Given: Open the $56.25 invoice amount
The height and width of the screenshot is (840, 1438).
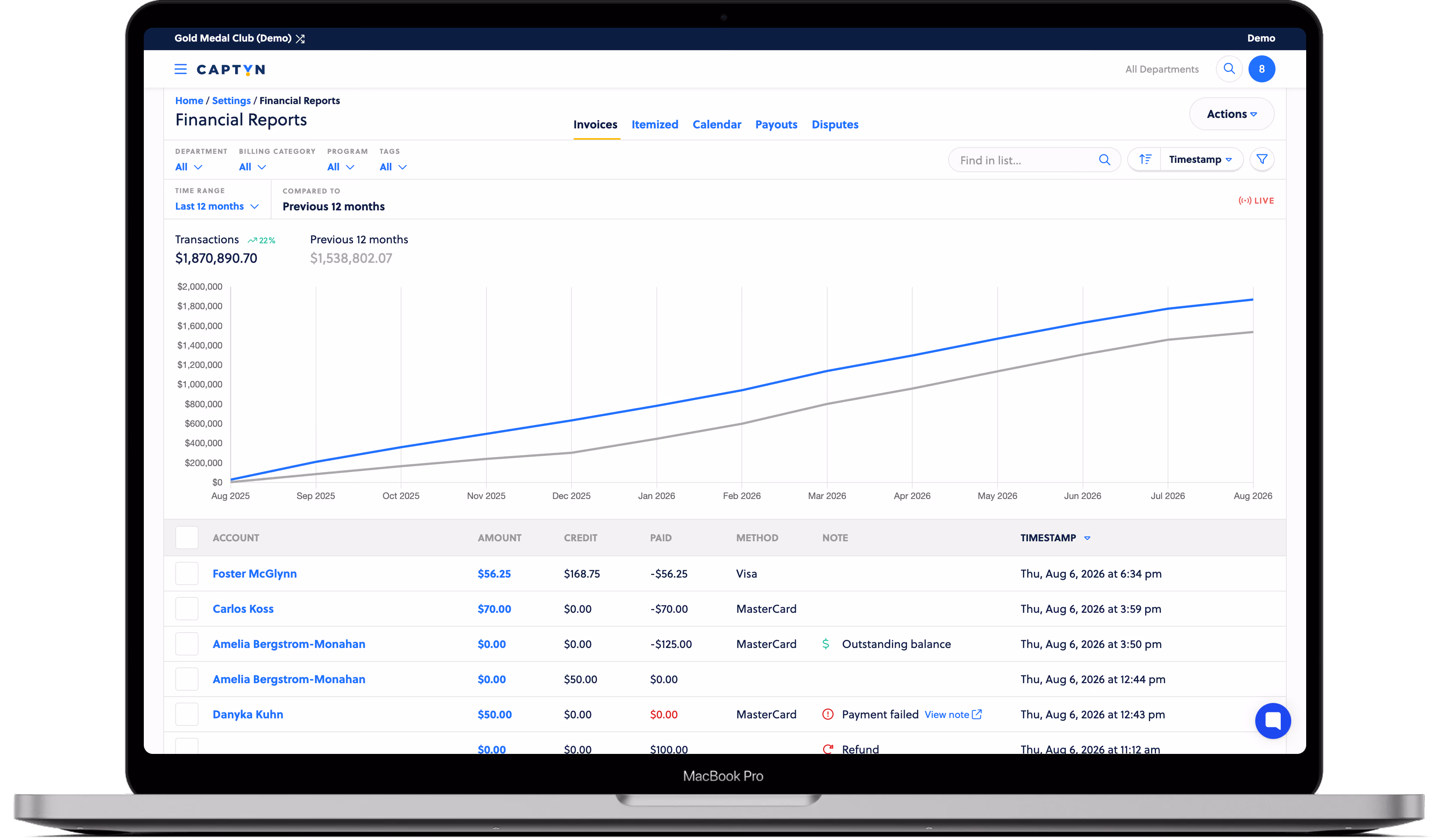Looking at the screenshot, I should point(494,574).
